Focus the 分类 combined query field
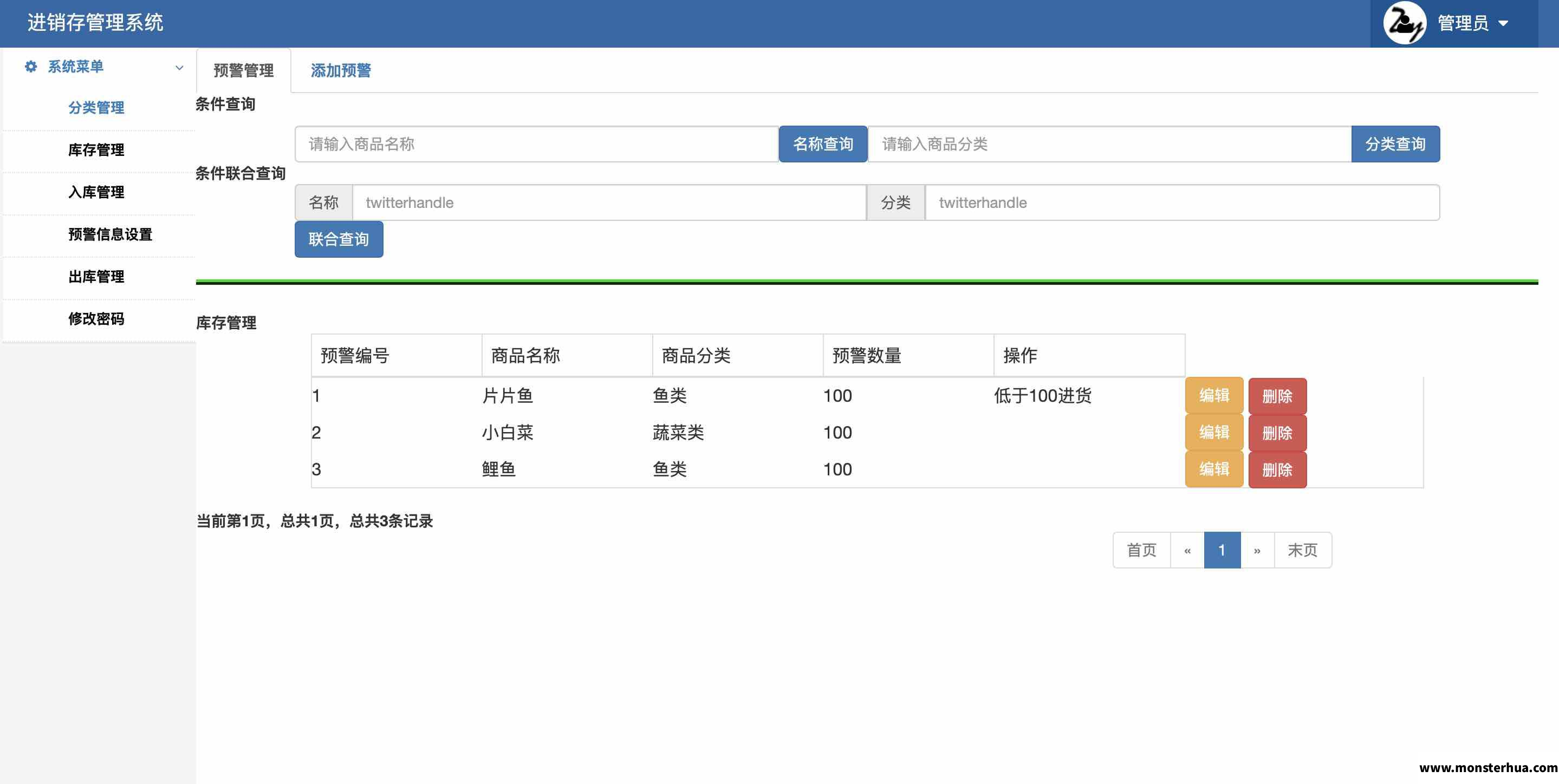The height and width of the screenshot is (784, 1559). 1182,202
